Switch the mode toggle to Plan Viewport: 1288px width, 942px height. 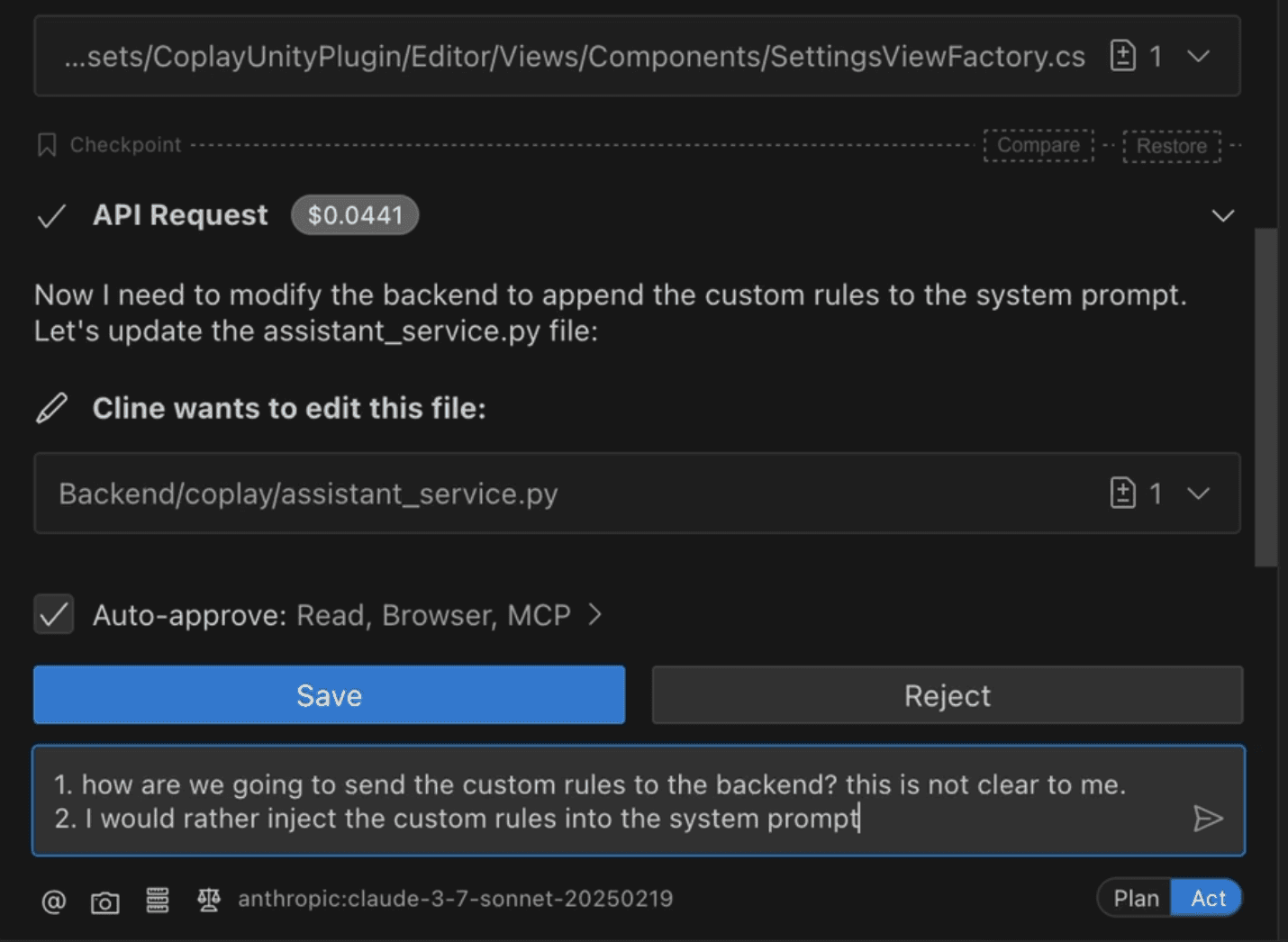(x=1135, y=897)
